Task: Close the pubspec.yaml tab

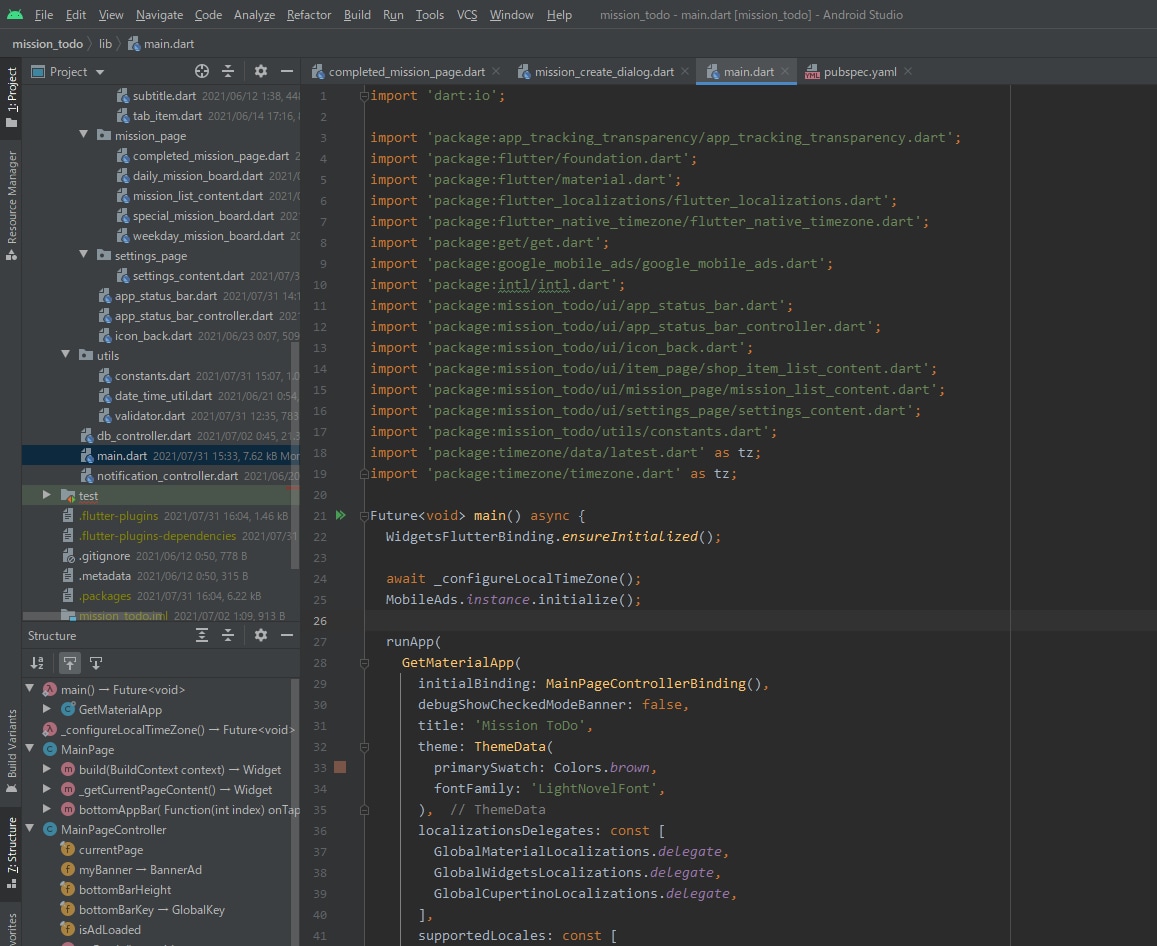Action: [x=908, y=71]
